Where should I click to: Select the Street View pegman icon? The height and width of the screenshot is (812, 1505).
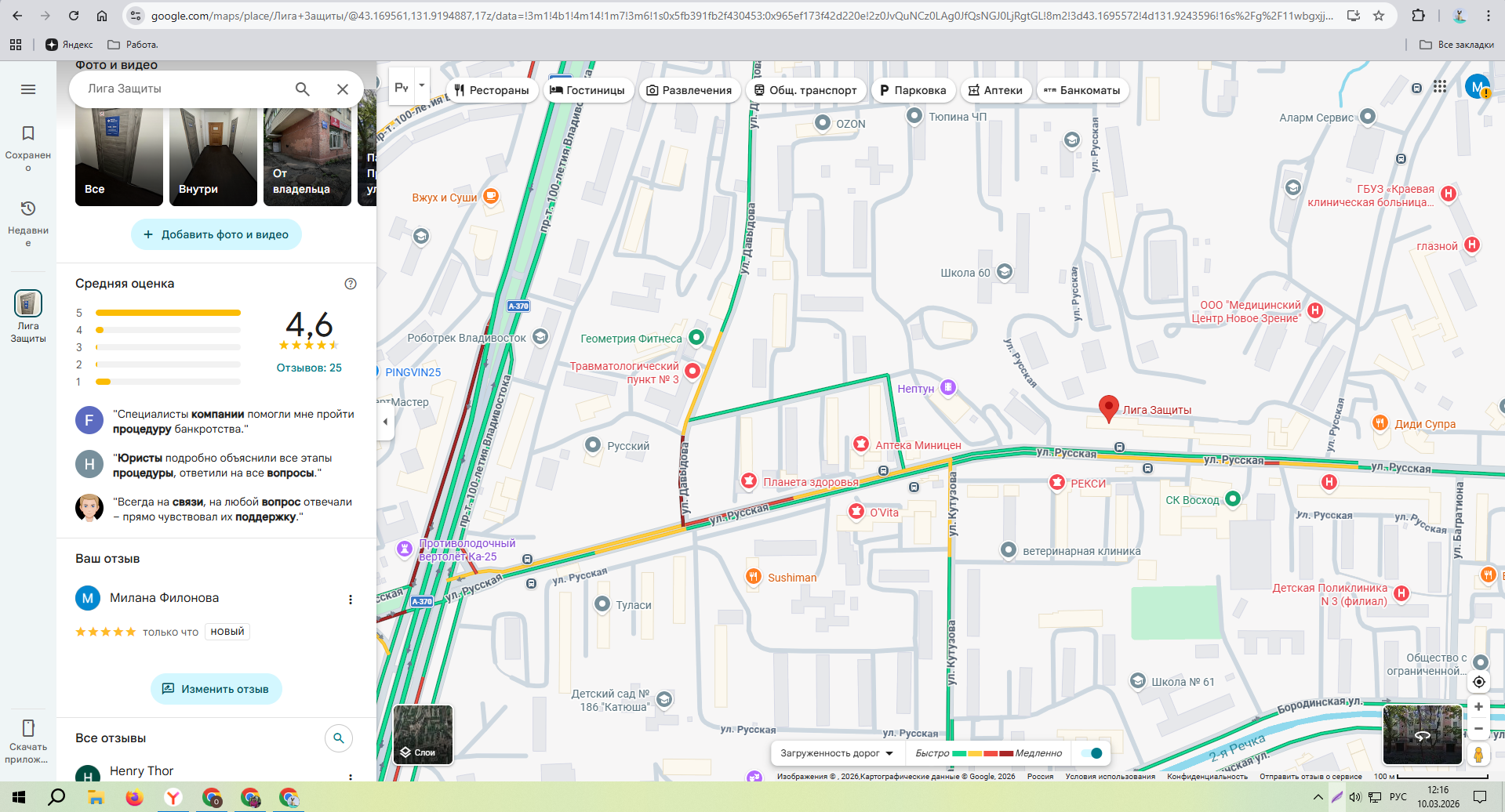pos(1478,754)
